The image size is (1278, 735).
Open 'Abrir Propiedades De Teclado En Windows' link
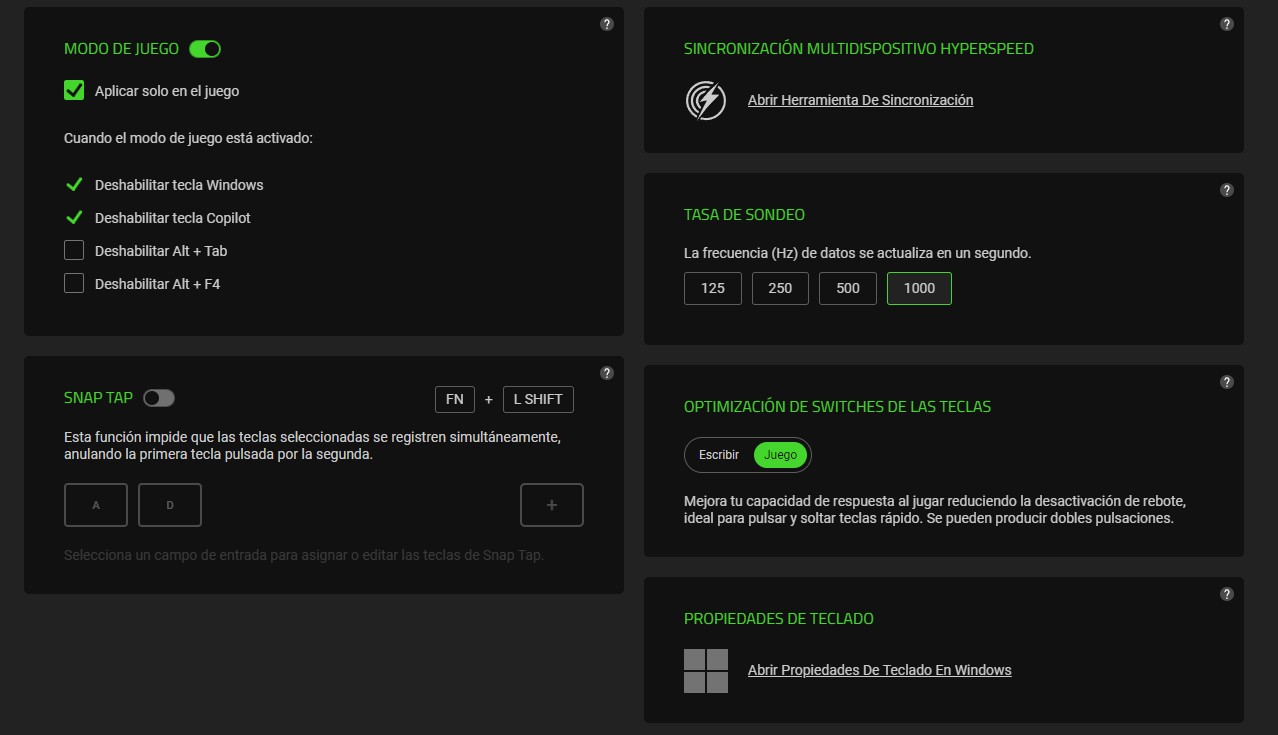[879, 670]
